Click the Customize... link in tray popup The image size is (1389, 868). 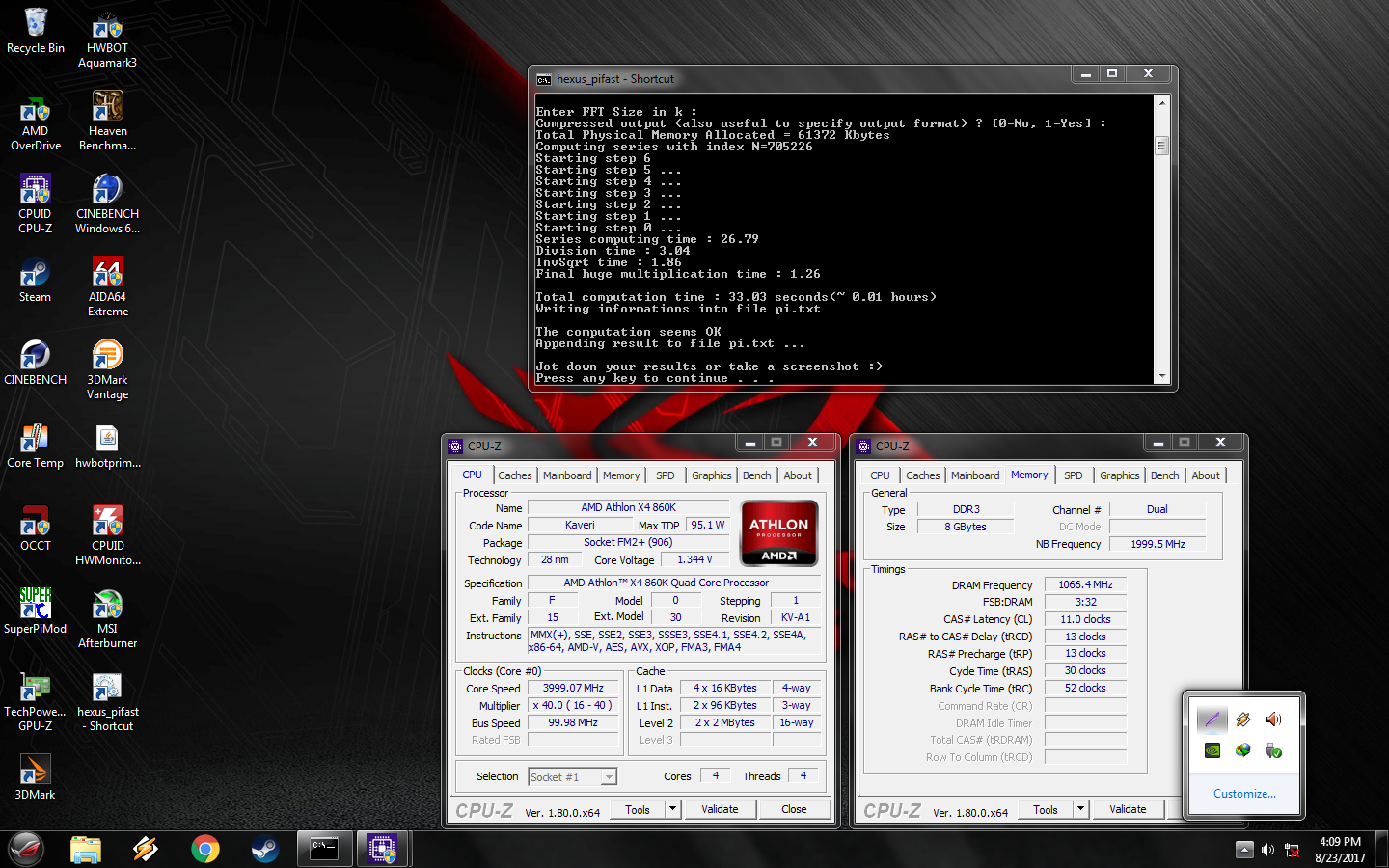[x=1244, y=794]
